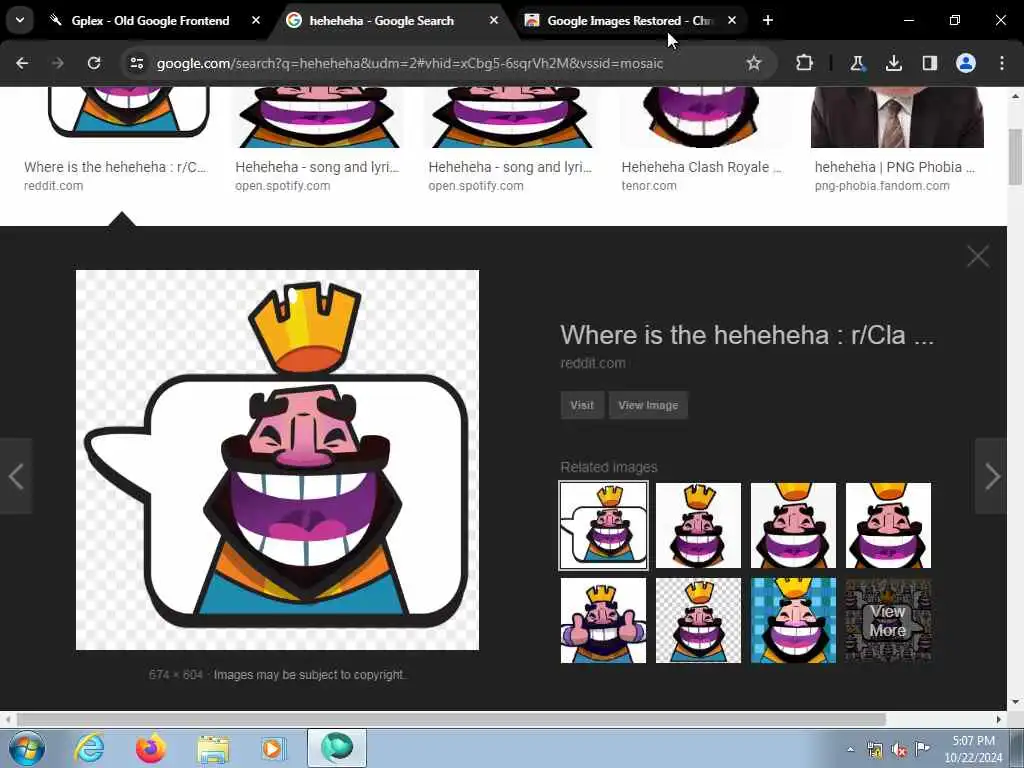1024x768 pixels.
Task: Show the next image in preview
Action: 991,476
